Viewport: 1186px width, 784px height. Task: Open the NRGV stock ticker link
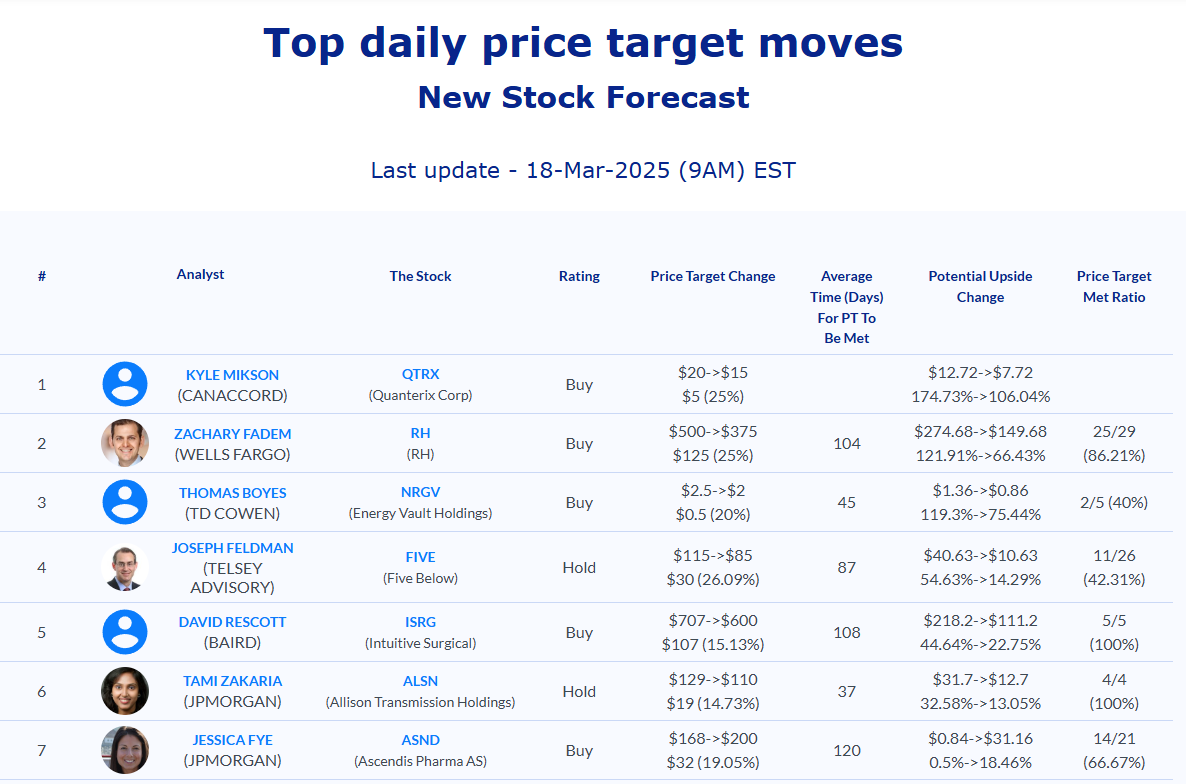[x=421, y=492]
